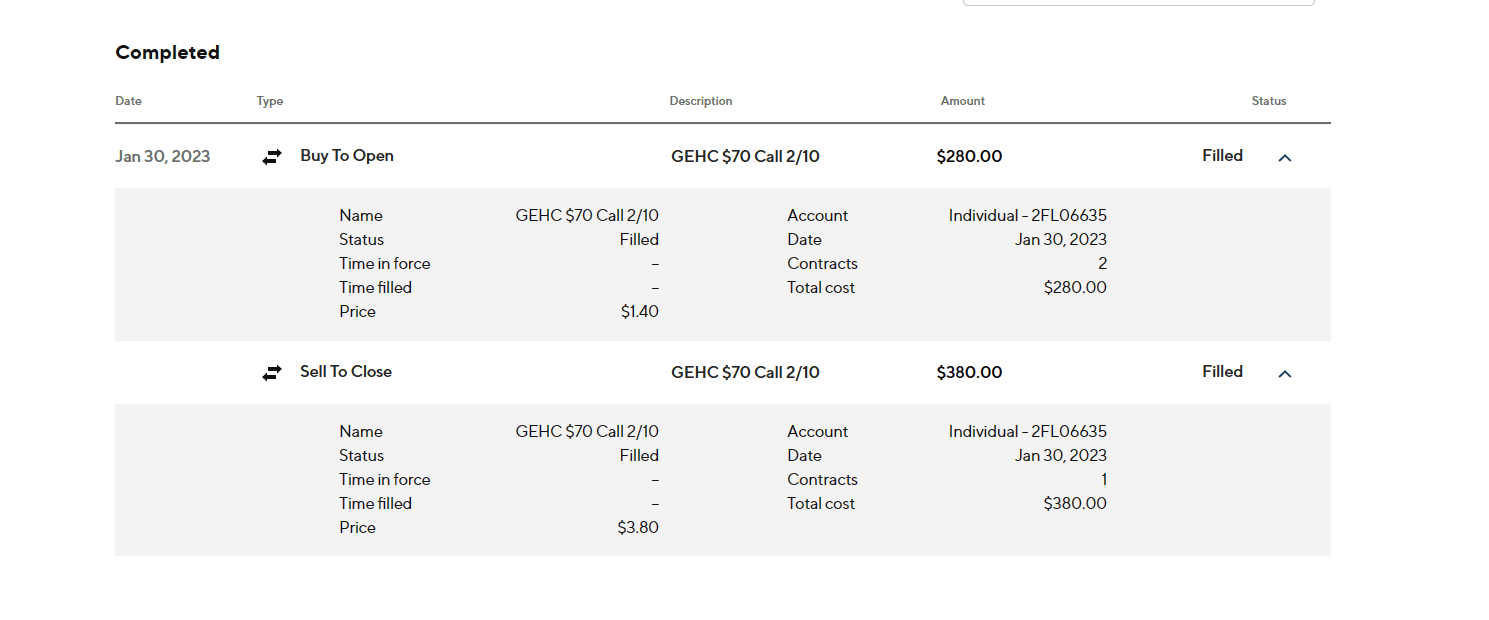Click the Description column header
This screenshot has width=1489, height=620.
click(x=701, y=101)
